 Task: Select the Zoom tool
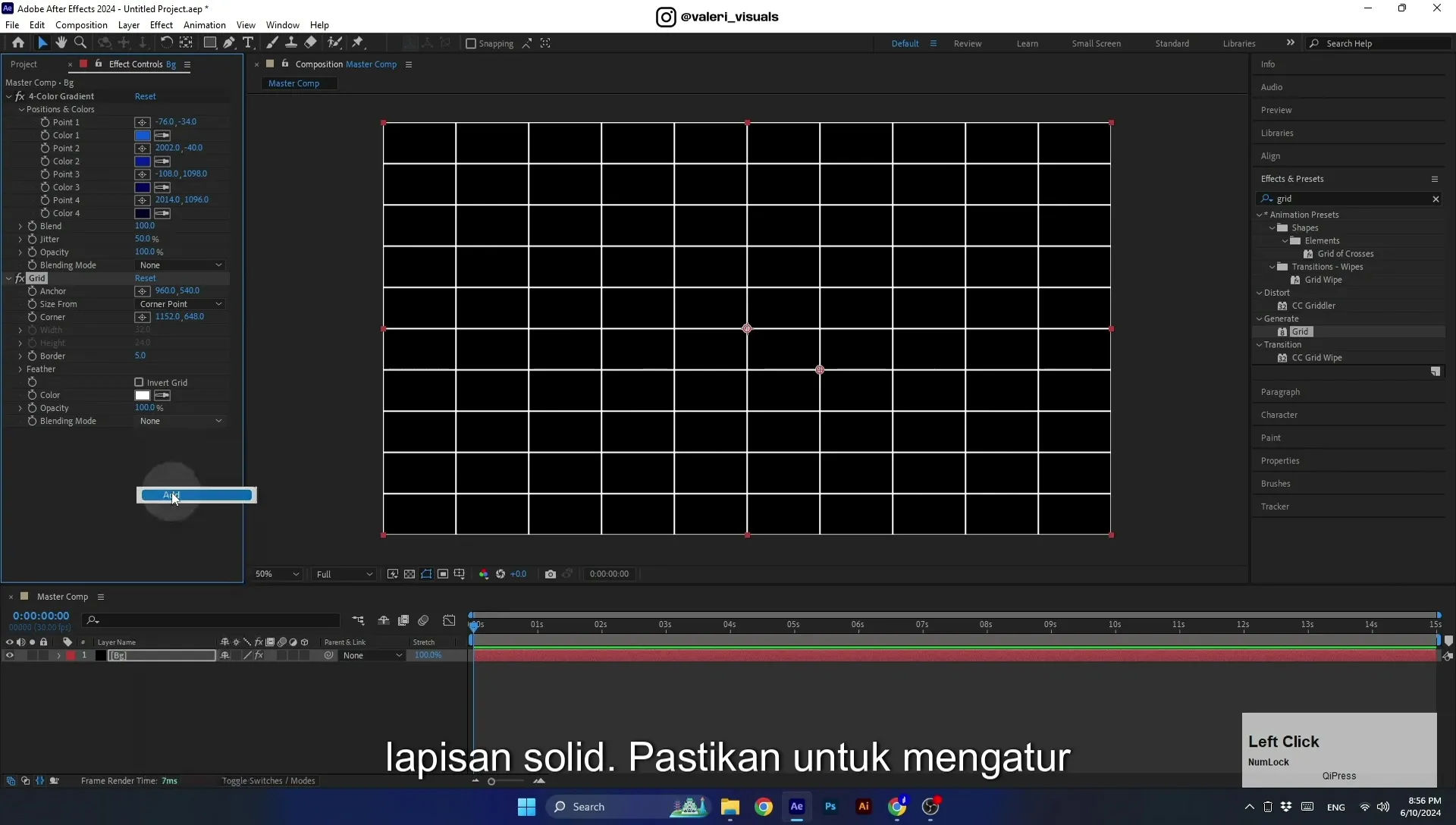(x=80, y=43)
